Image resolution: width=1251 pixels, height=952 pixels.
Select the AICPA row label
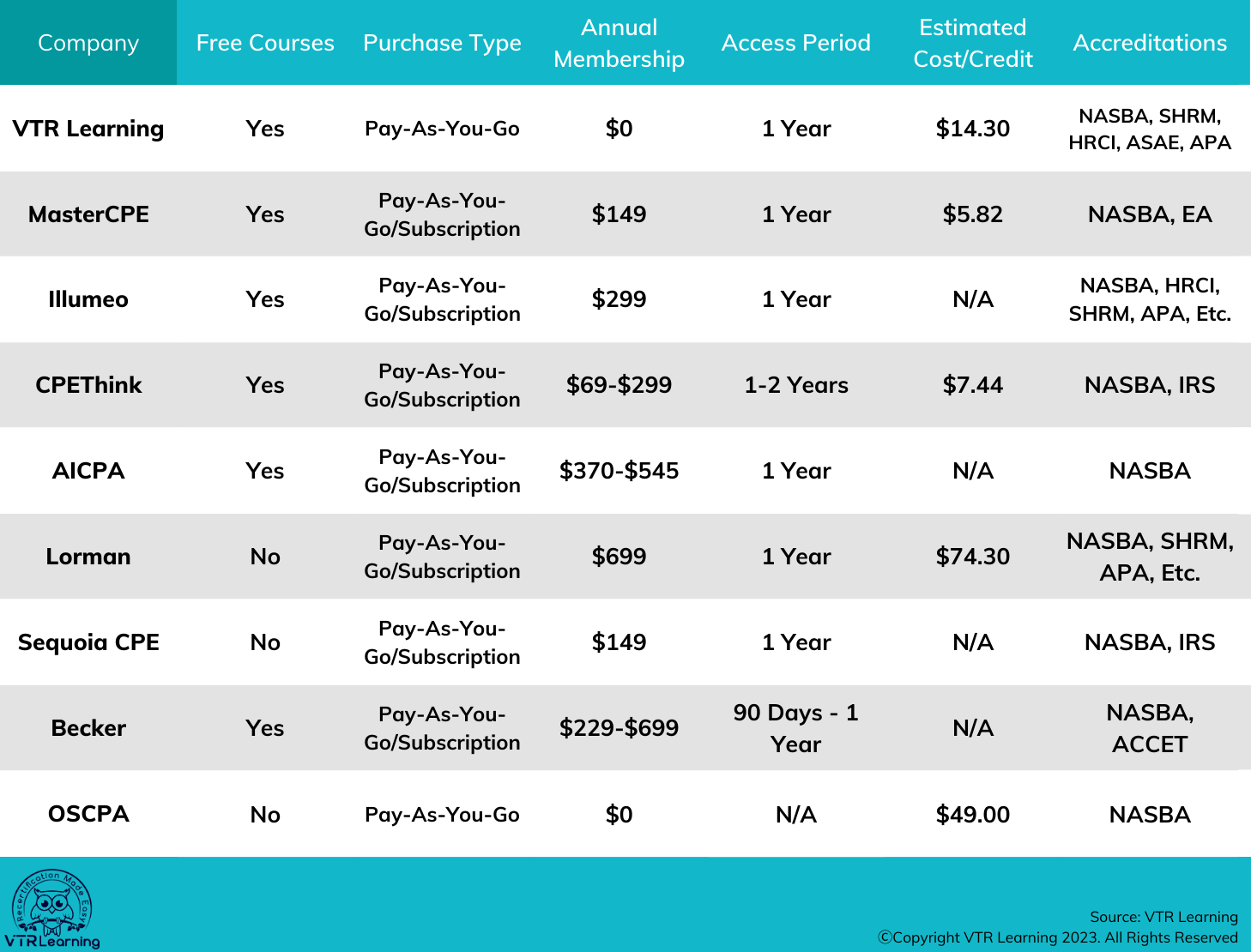pyautogui.click(x=88, y=471)
